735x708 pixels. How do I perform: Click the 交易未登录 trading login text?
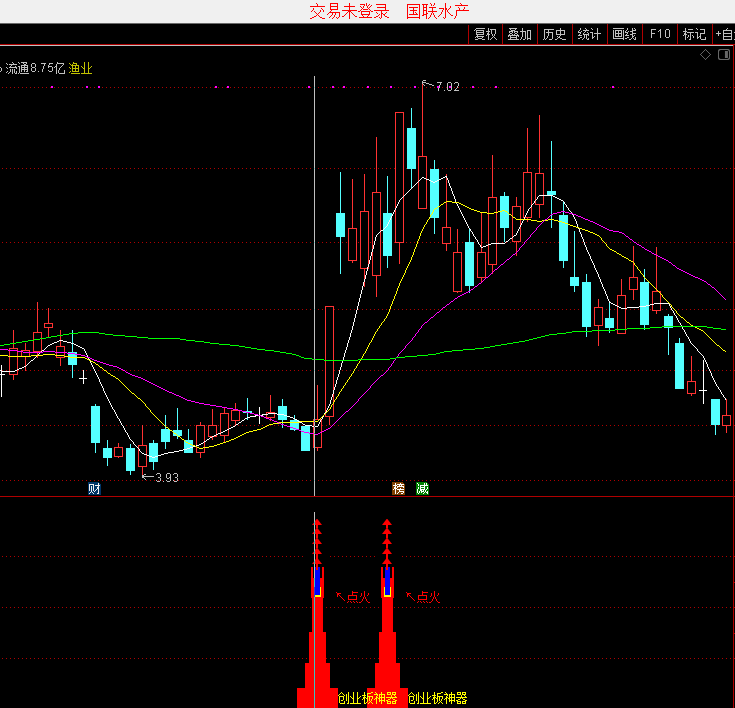click(349, 11)
